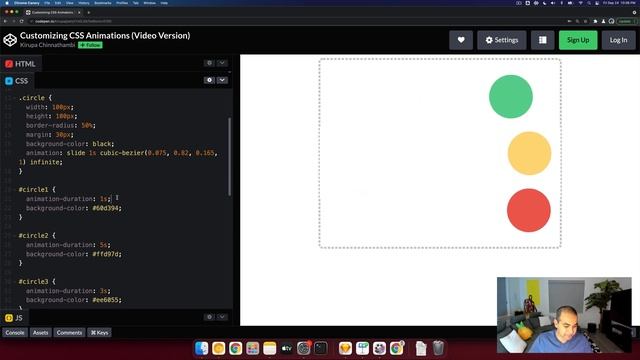Click the CodePen logo icon

[x=10, y=40]
